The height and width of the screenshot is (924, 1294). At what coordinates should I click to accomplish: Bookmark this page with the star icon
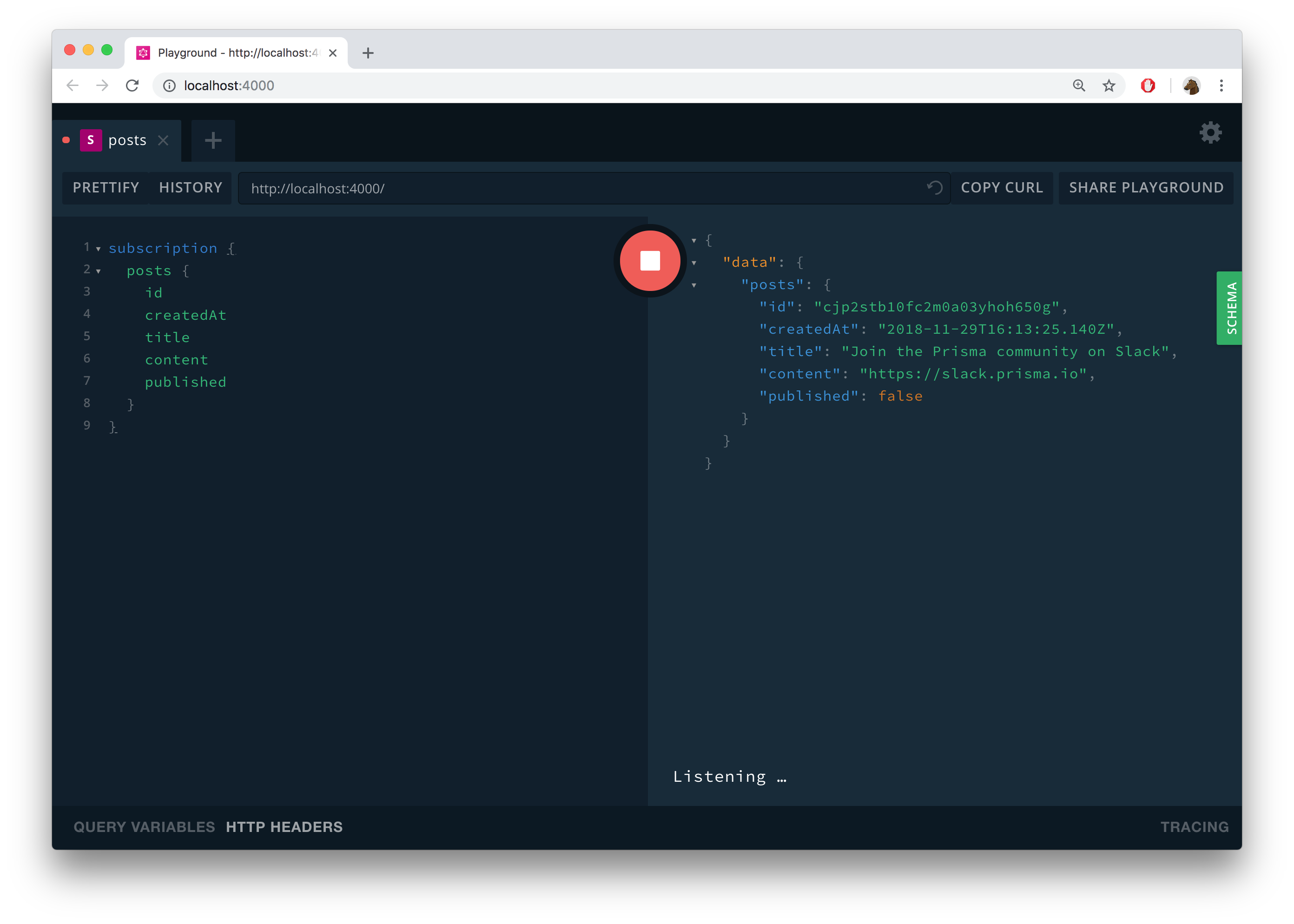[1109, 86]
